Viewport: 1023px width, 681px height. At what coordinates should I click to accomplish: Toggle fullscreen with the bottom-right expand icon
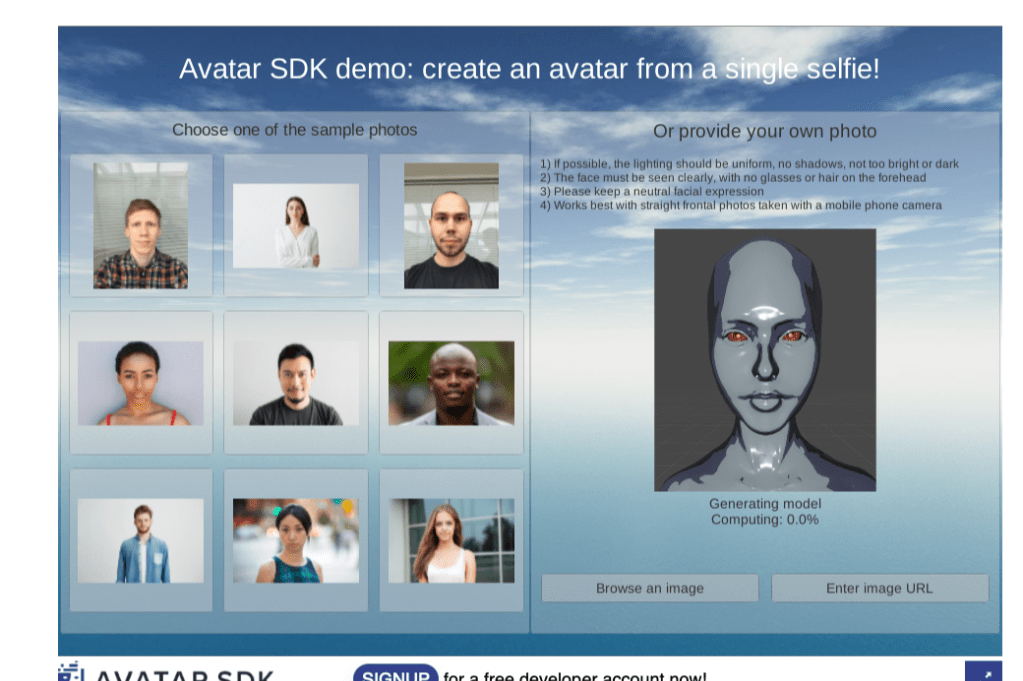pyautogui.click(x=982, y=673)
